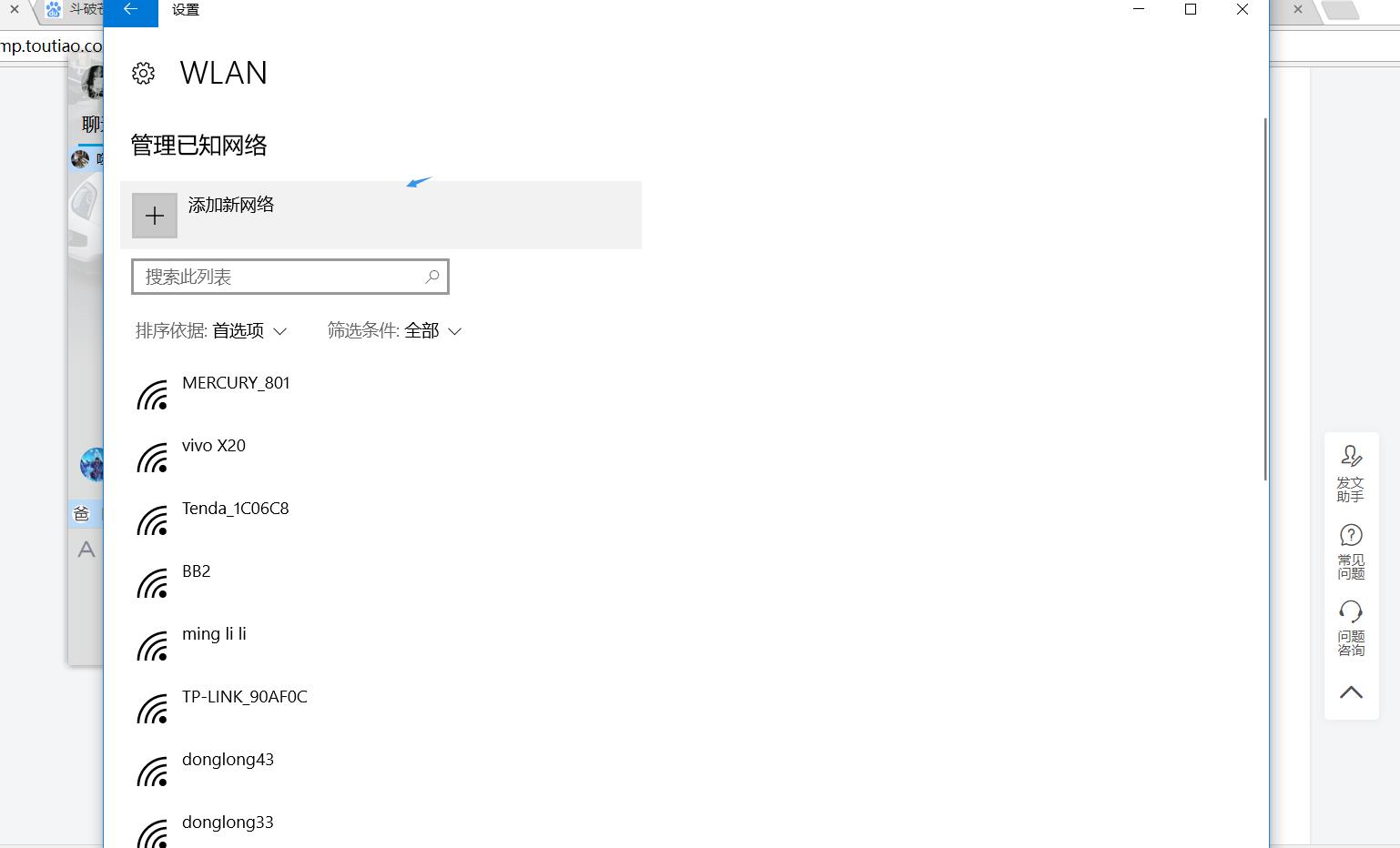1400x848 pixels.
Task: Click the plus icon to add new network
Action: (155, 216)
